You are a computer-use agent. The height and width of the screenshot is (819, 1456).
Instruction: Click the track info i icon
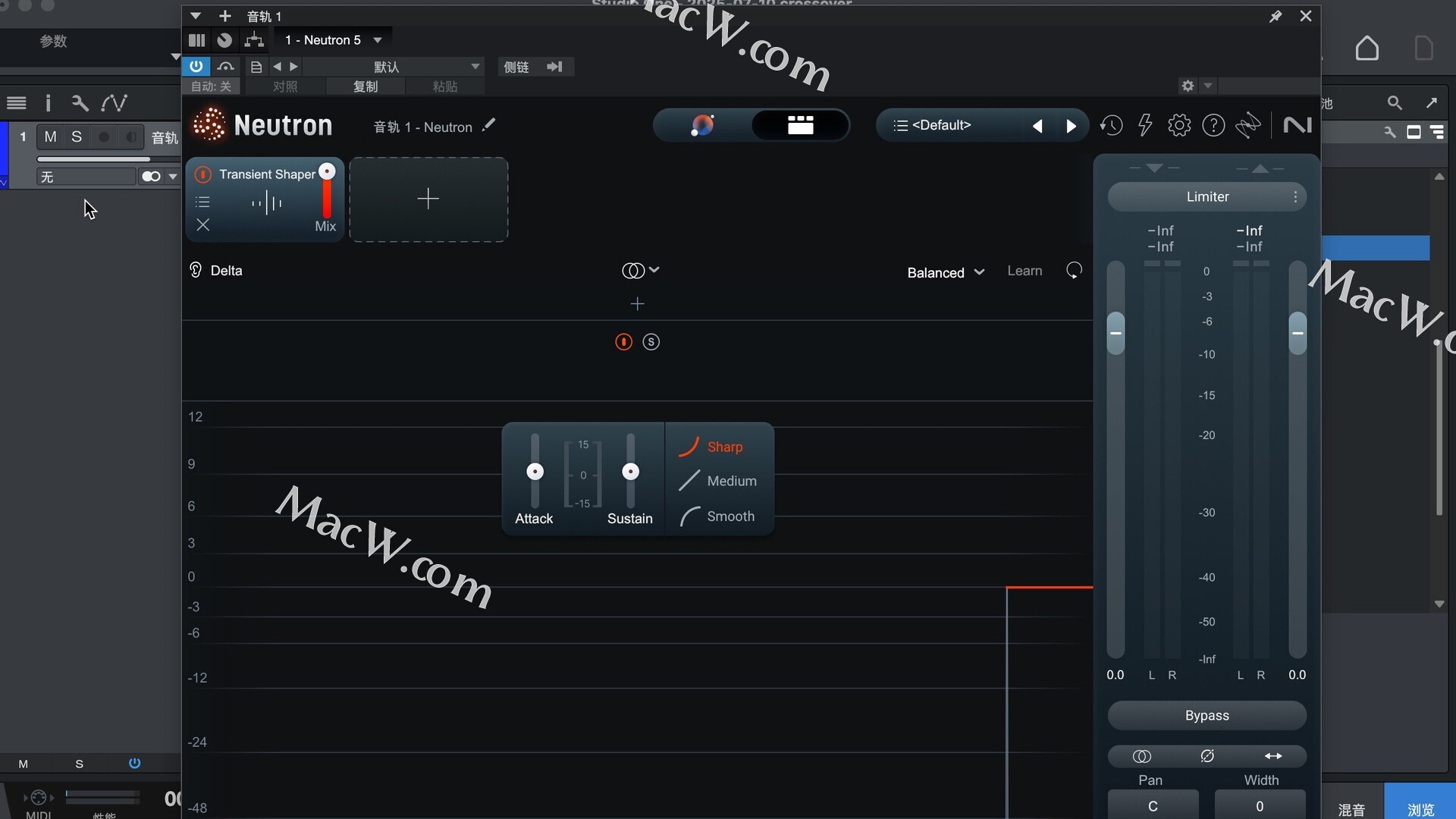pyautogui.click(x=48, y=102)
